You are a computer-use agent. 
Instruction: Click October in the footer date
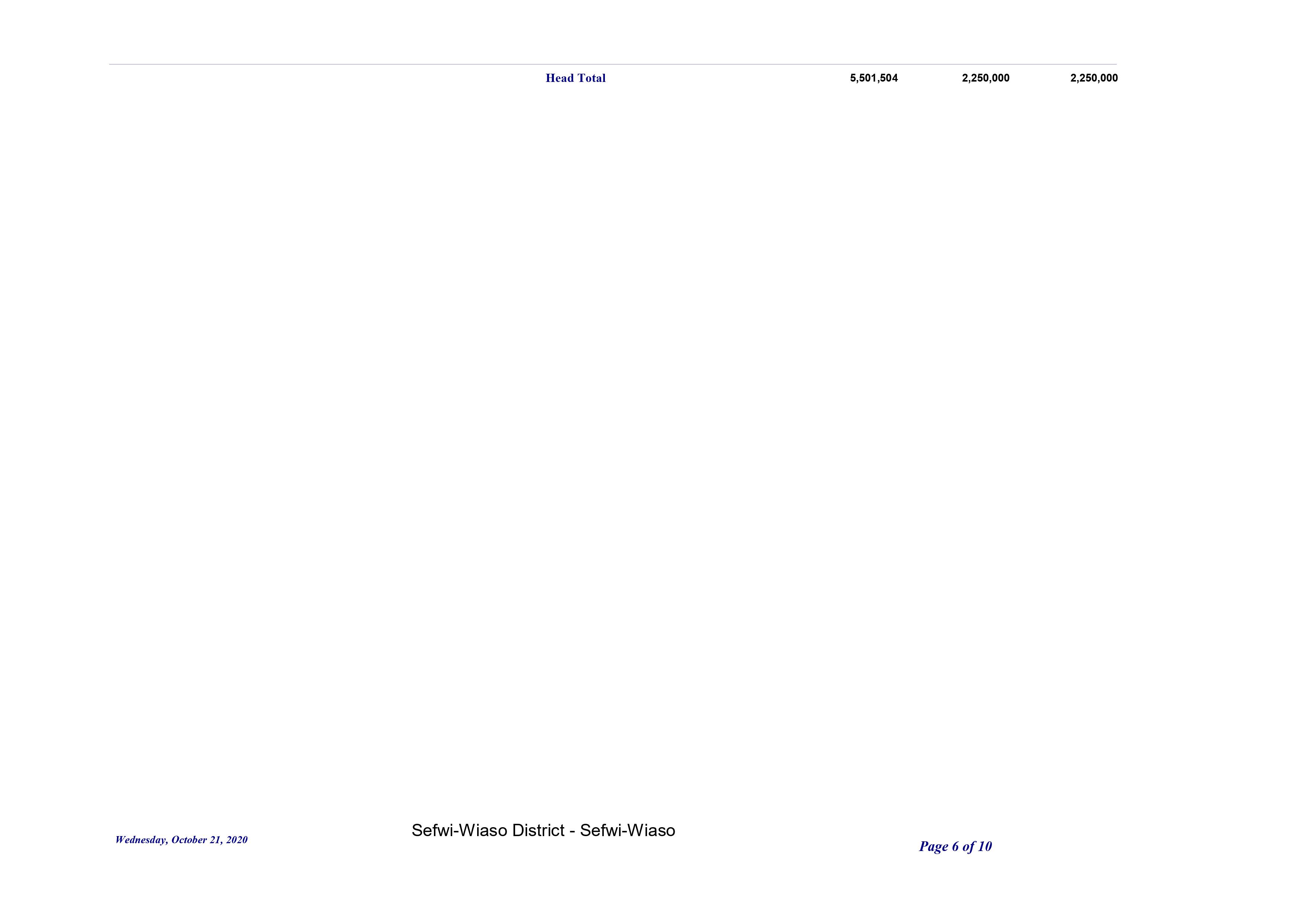pos(188,840)
